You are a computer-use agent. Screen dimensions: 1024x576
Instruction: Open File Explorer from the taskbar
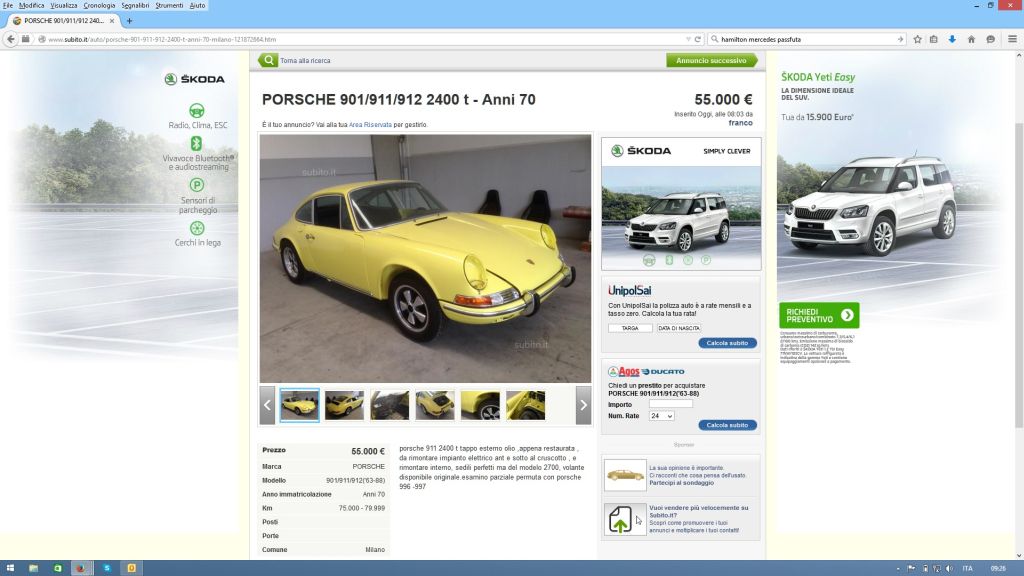33,568
